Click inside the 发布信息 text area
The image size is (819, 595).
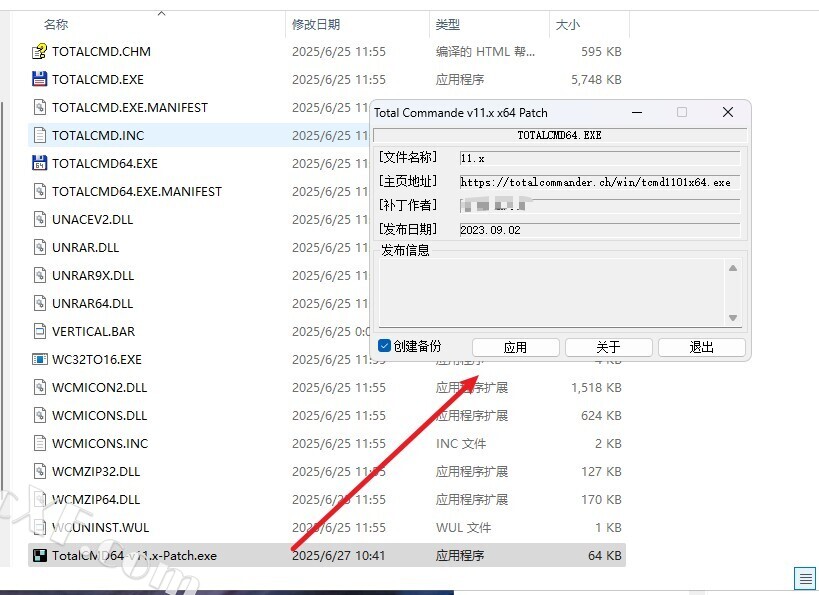pos(553,293)
